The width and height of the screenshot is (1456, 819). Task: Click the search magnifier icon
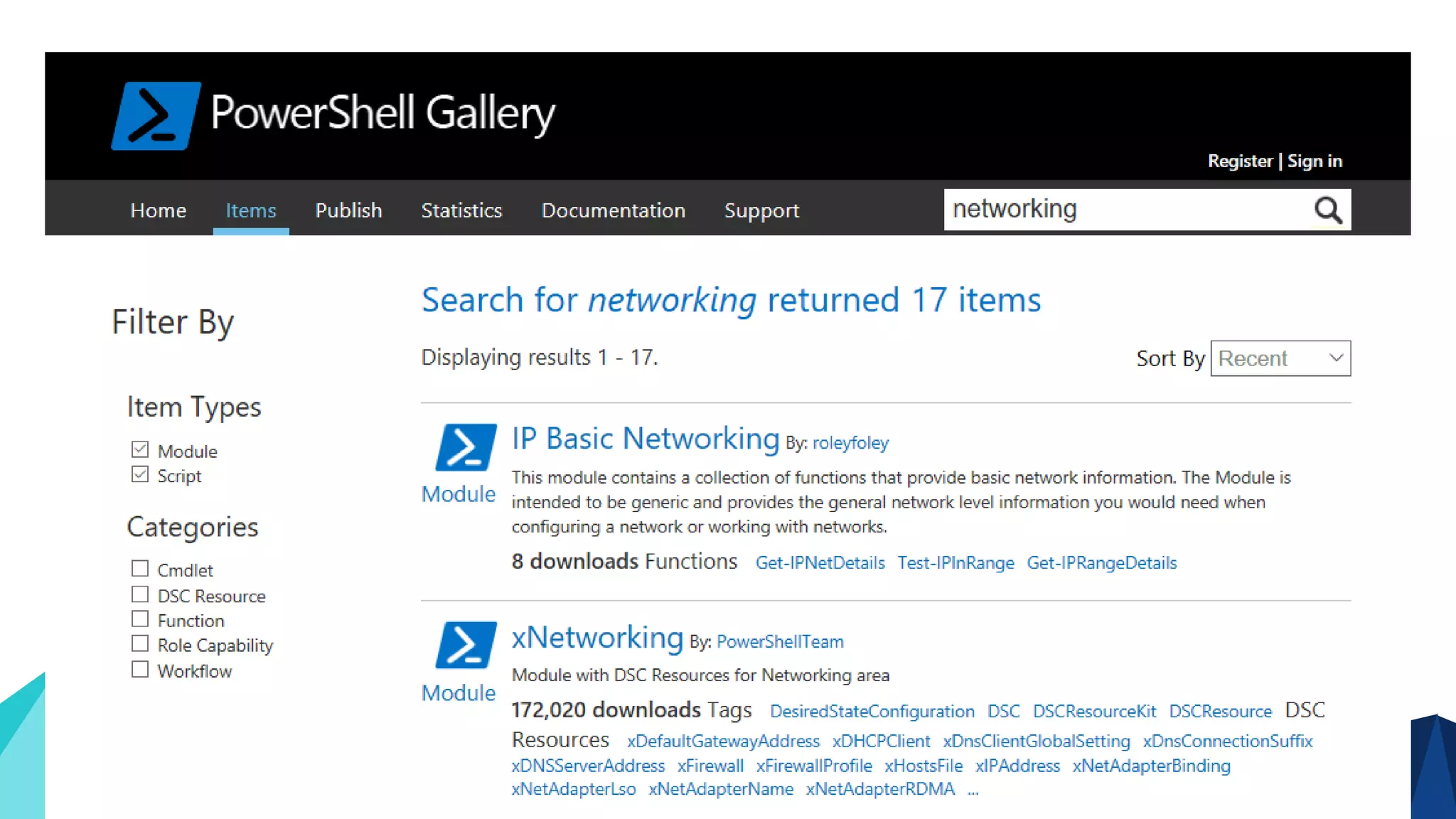(x=1327, y=210)
